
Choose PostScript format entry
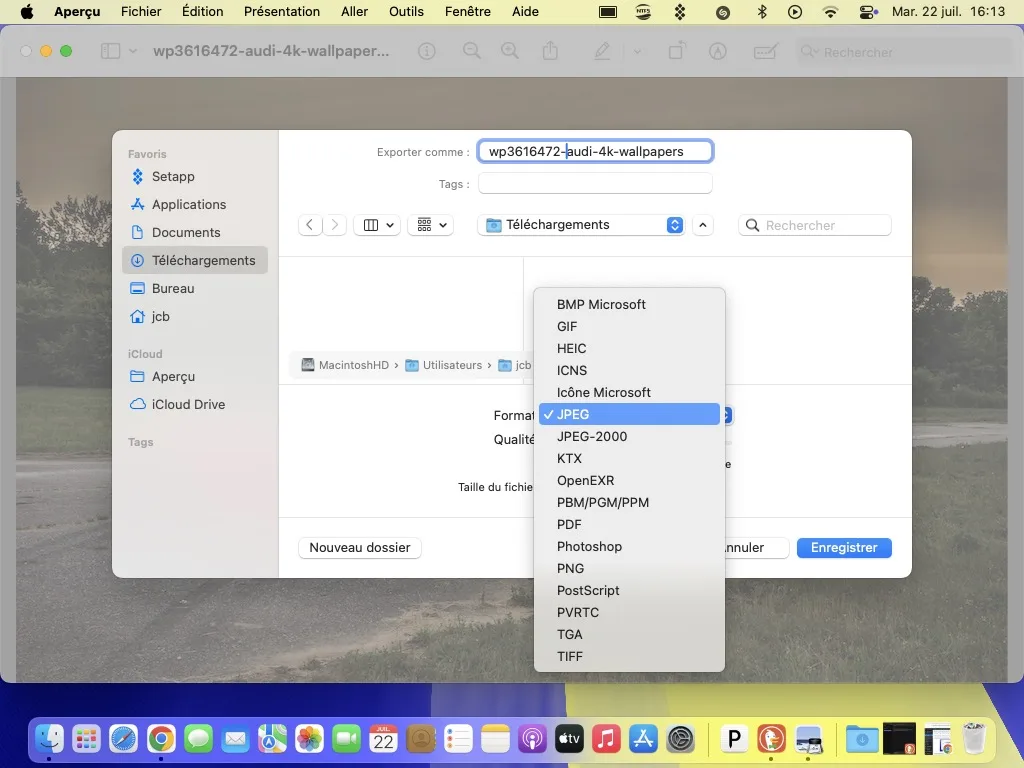coord(629,590)
